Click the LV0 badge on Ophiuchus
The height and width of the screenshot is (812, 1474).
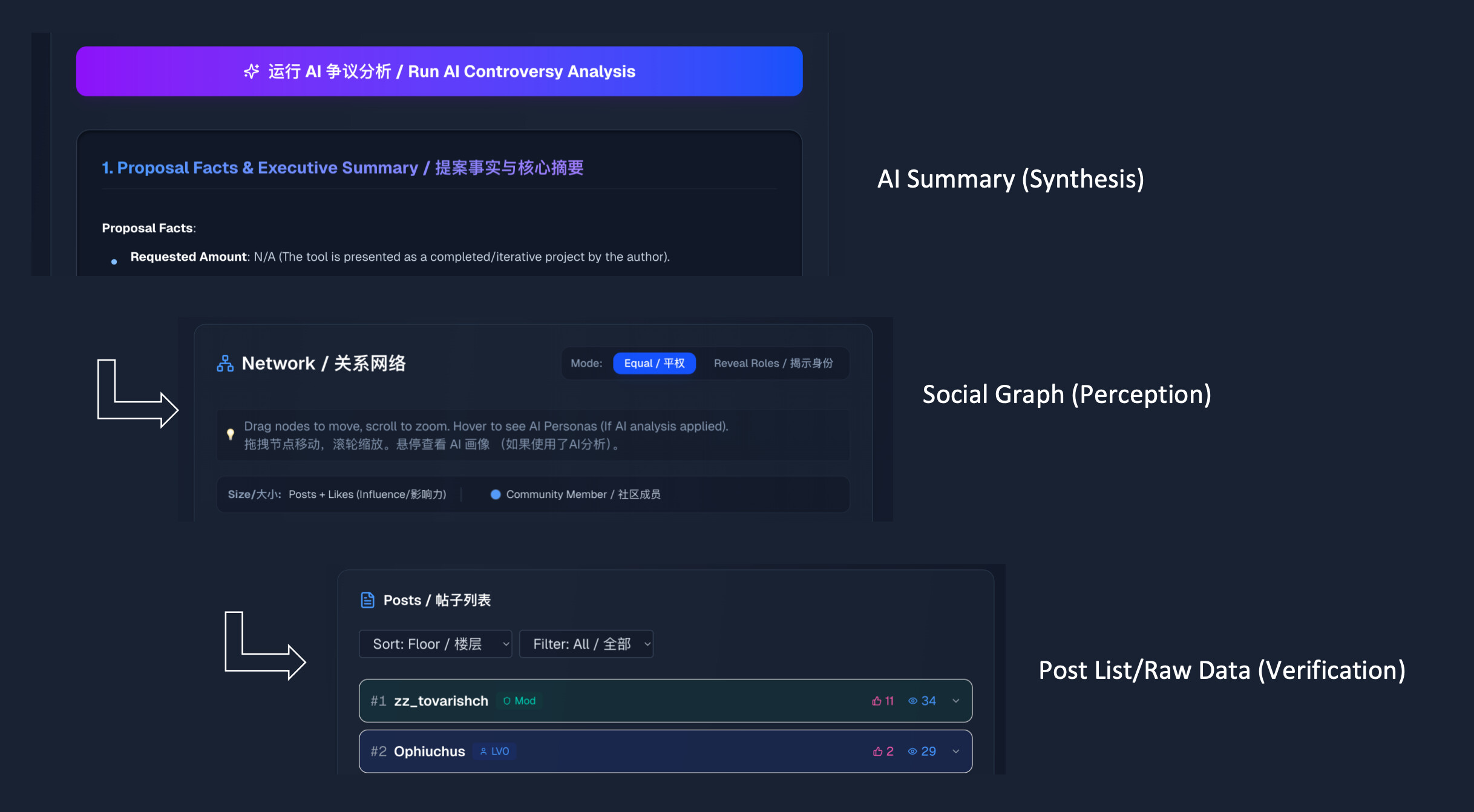point(494,751)
